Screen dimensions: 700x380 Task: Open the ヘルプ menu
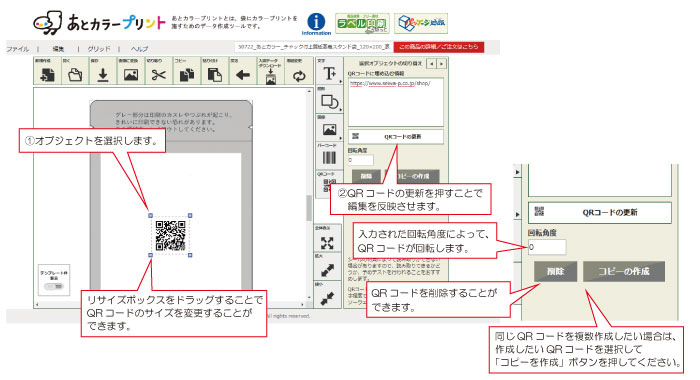(139, 49)
